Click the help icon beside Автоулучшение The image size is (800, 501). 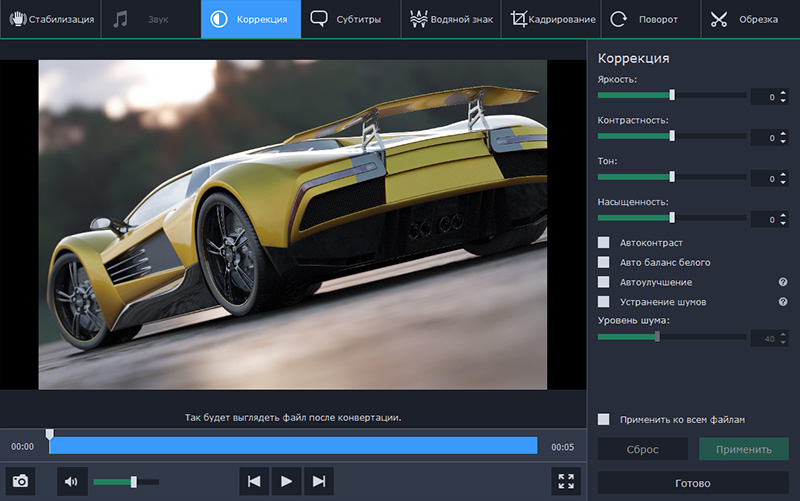click(783, 282)
